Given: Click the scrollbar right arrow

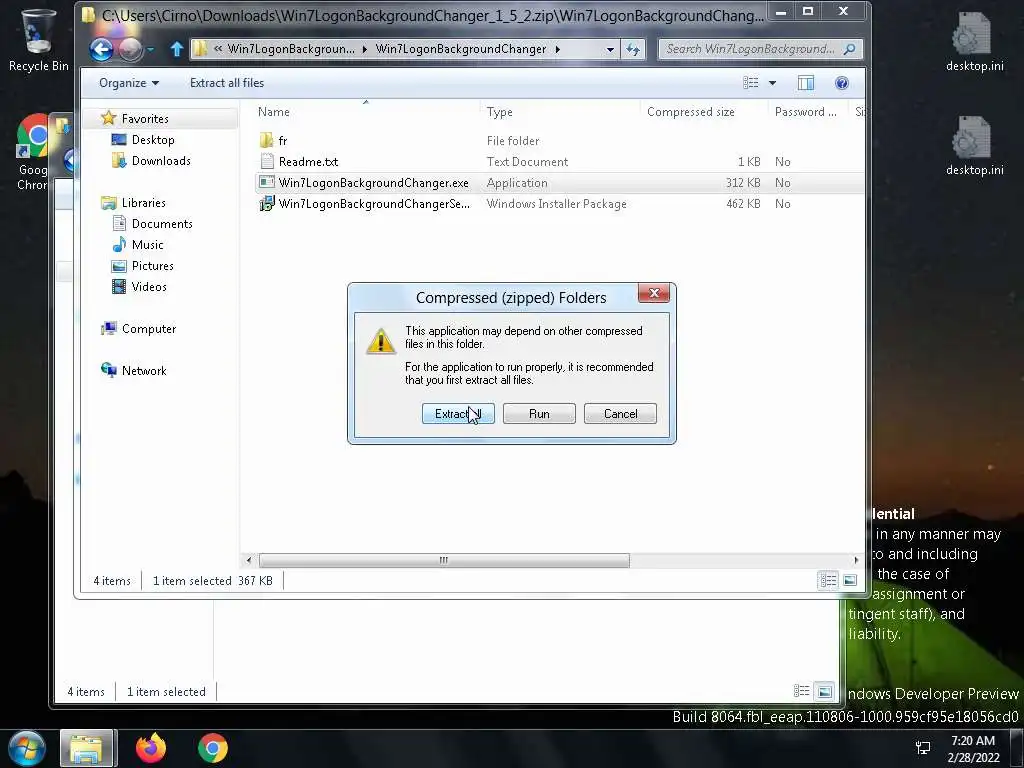Looking at the screenshot, I should [x=856, y=560].
